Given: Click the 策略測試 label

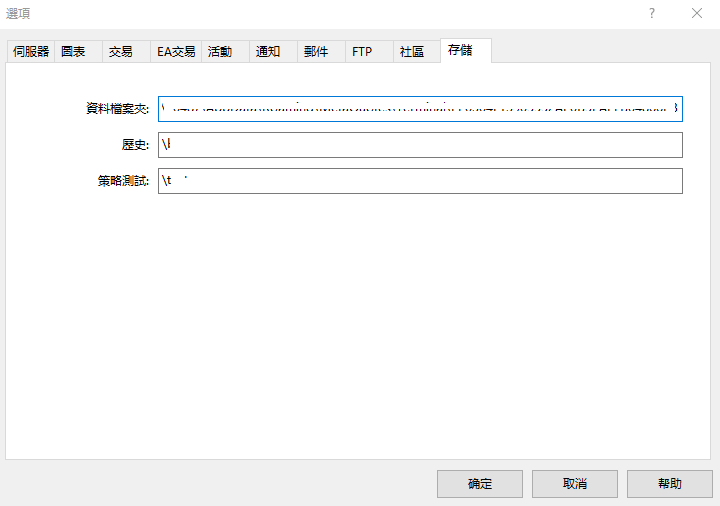Looking at the screenshot, I should pyautogui.click(x=124, y=181).
